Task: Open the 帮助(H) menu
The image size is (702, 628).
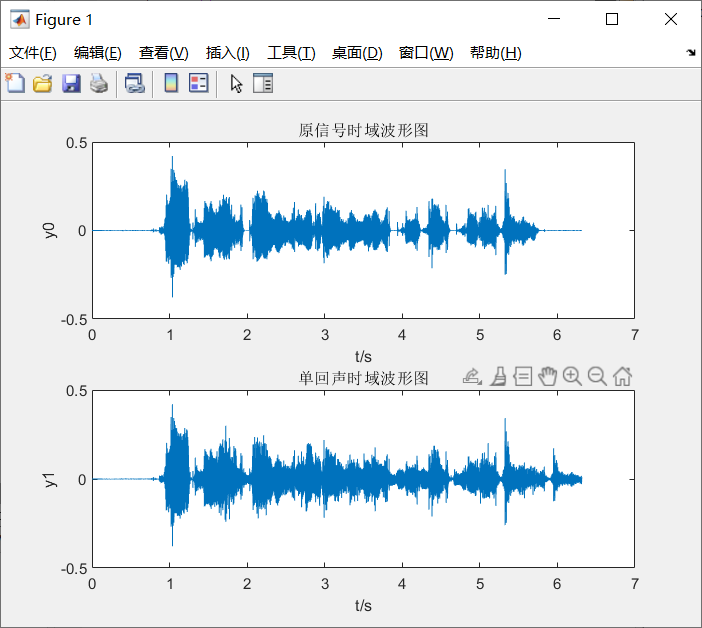Action: (496, 53)
